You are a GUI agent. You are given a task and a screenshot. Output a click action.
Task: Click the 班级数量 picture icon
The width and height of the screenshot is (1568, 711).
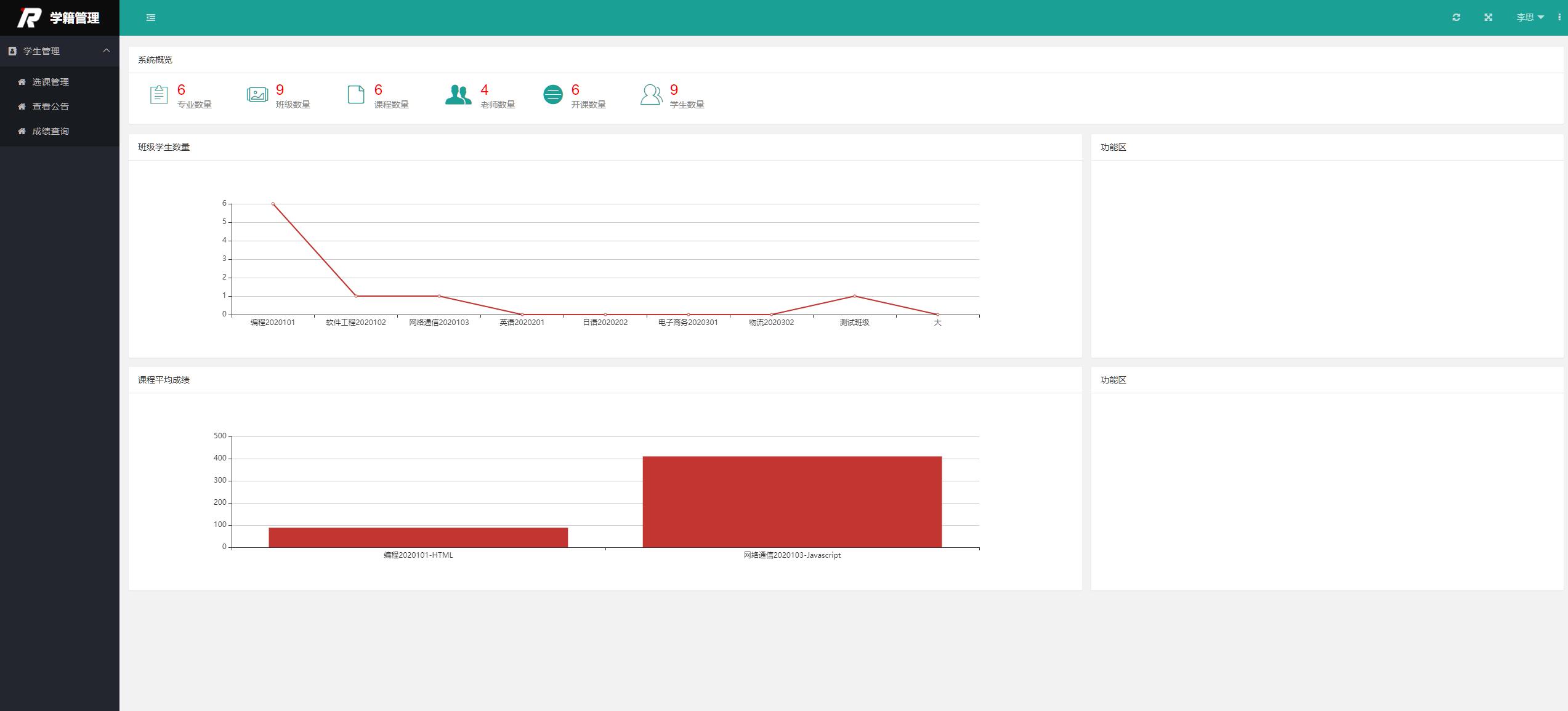click(x=257, y=95)
